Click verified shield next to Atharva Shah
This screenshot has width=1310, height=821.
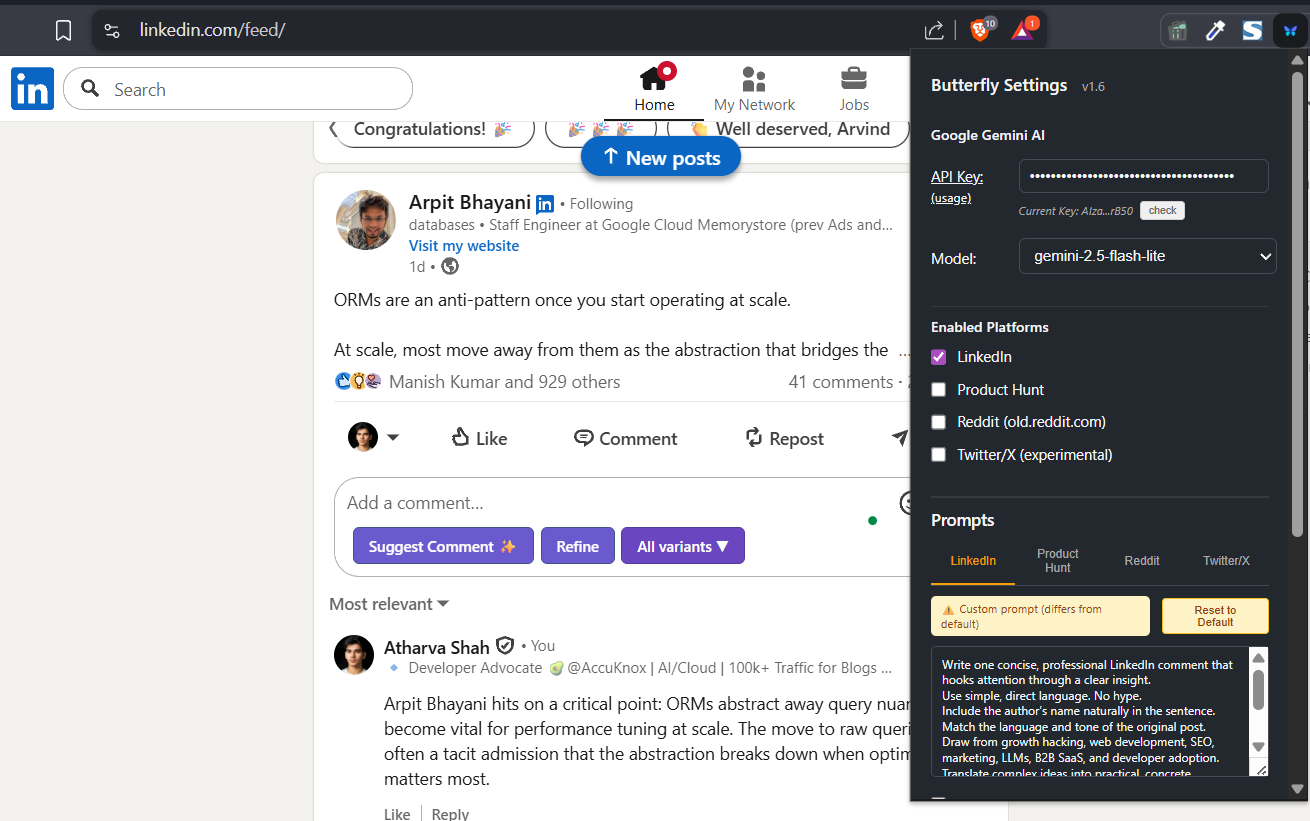point(506,646)
